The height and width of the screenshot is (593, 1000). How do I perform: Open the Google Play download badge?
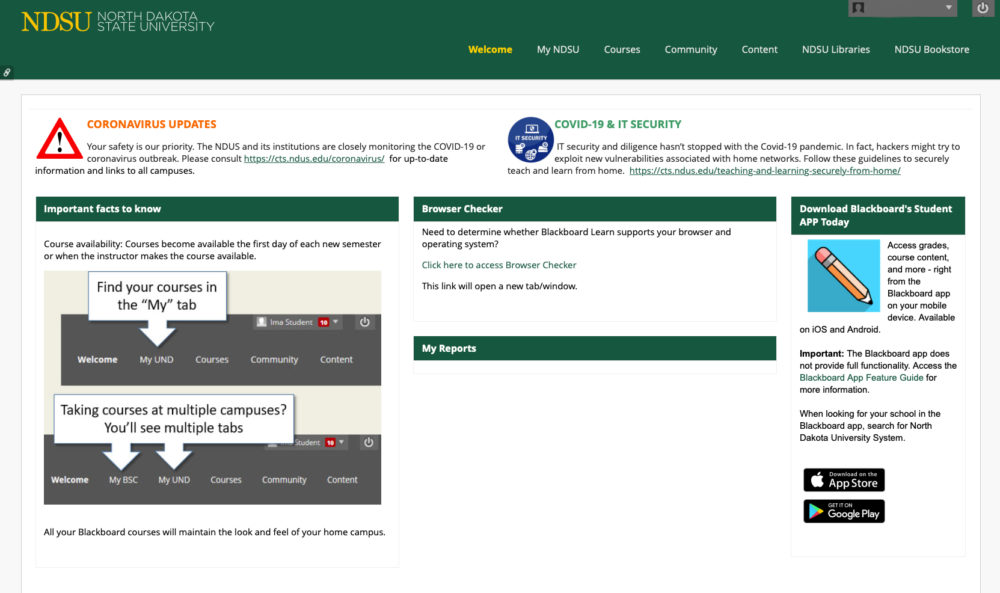[844, 512]
